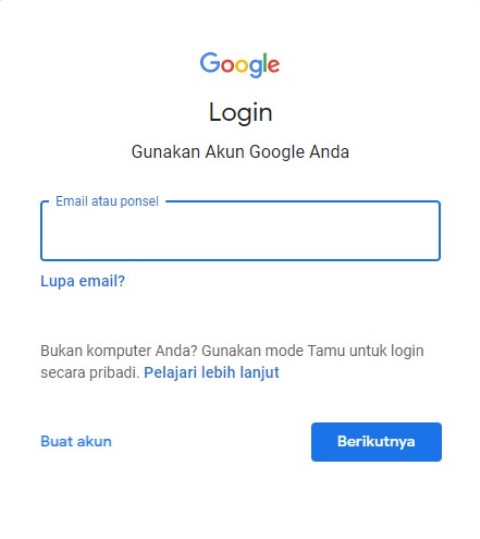The width and height of the screenshot is (480, 539).
Task: Click the green l in Google logo
Action: [265, 63]
